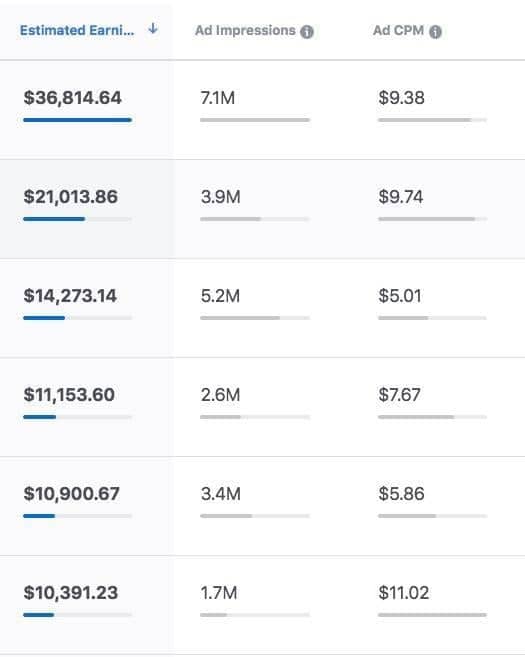The width and height of the screenshot is (525, 657).
Task: Select the 1.7M impressions value
Action: pos(219,593)
